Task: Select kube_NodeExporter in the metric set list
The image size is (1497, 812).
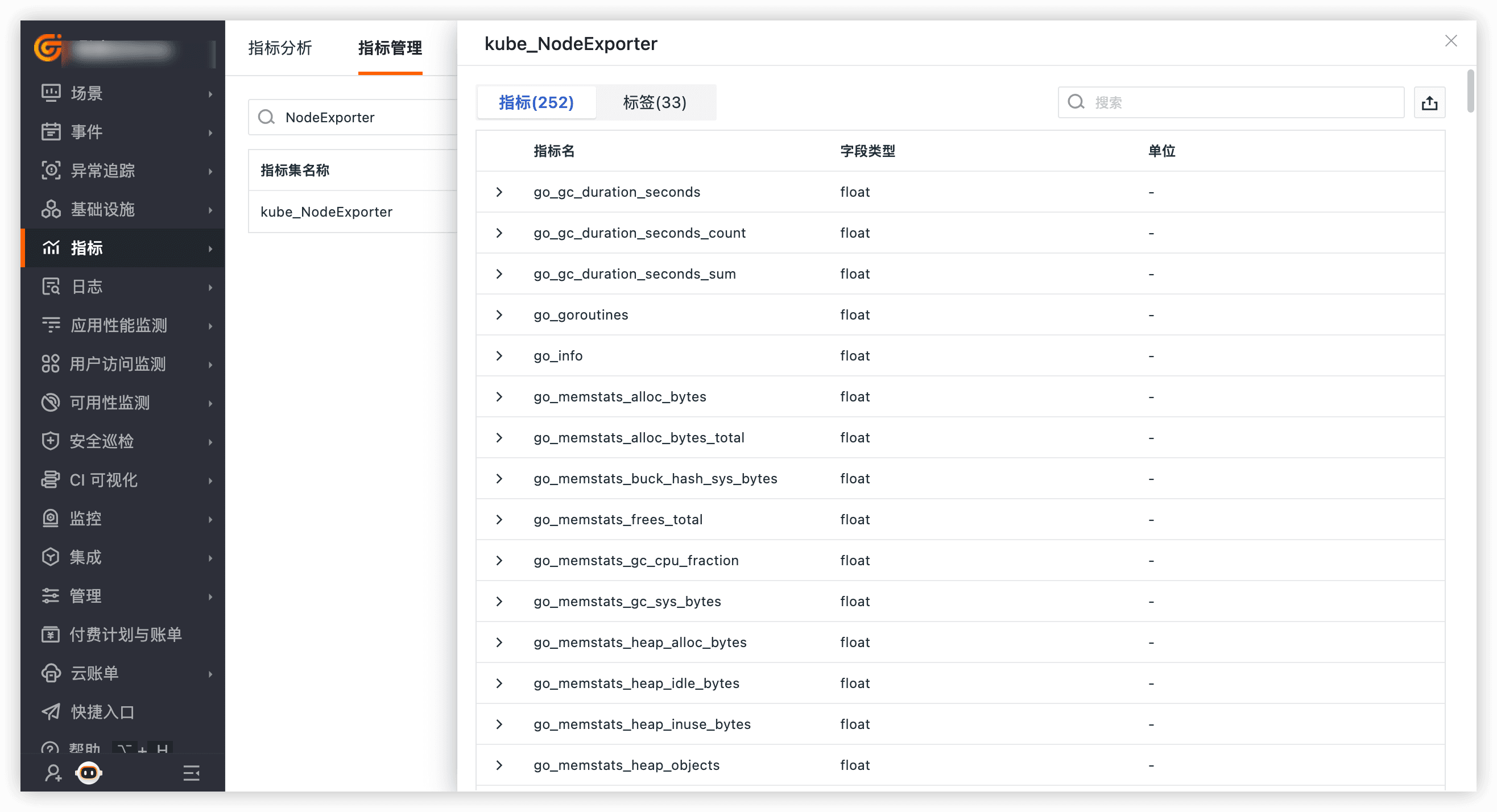Action: [x=326, y=212]
